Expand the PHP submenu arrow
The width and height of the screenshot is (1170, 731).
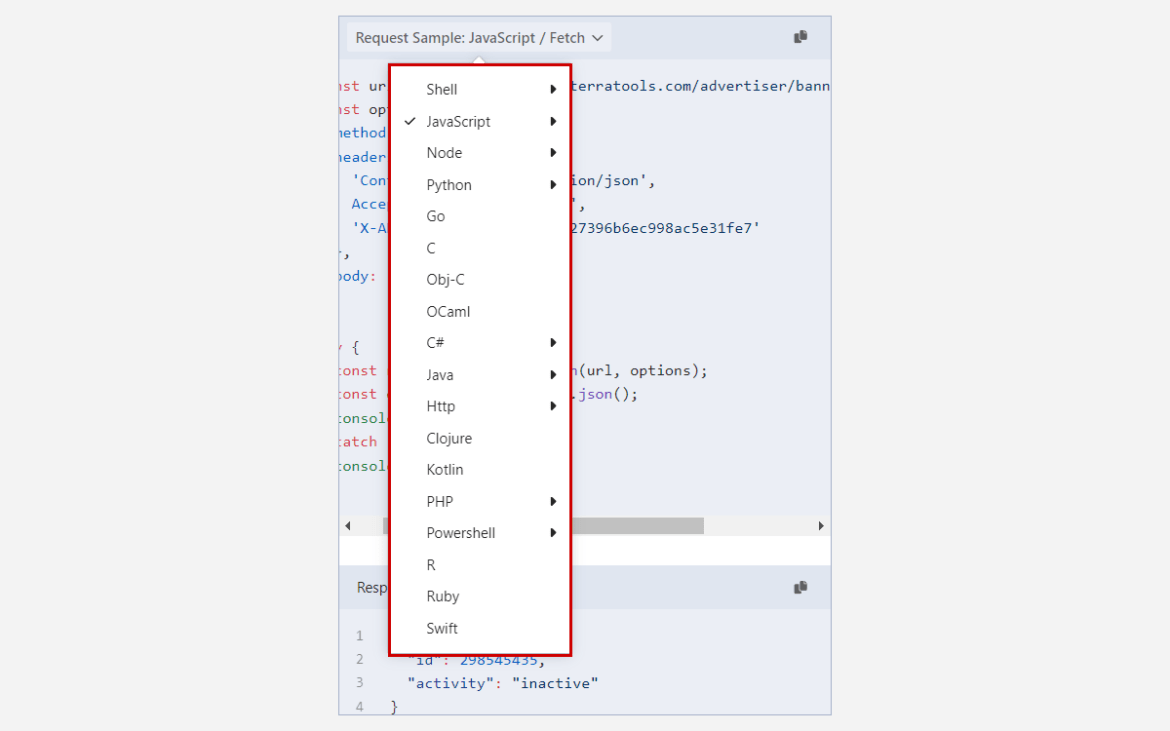(553, 501)
